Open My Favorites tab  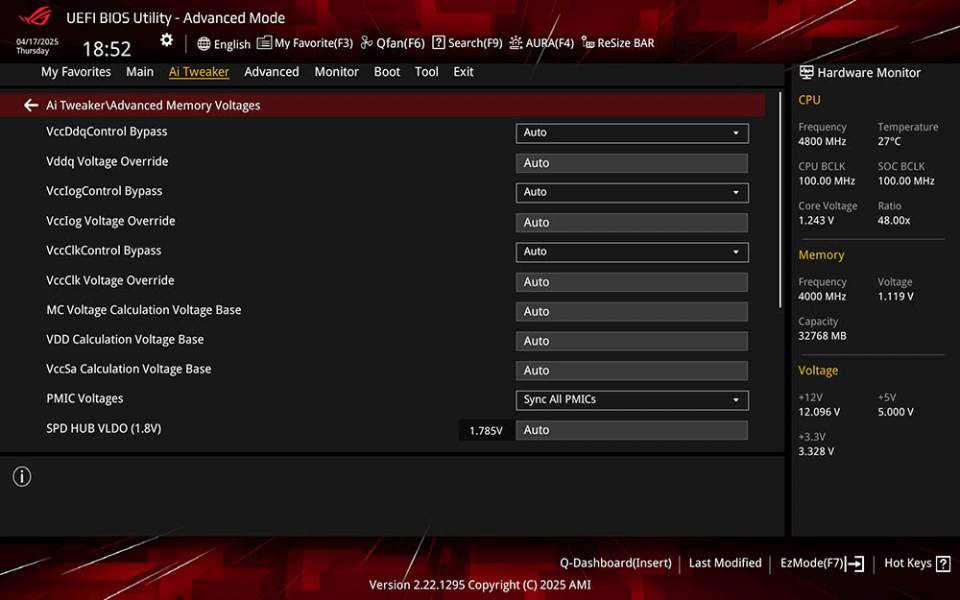click(x=76, y=72)
